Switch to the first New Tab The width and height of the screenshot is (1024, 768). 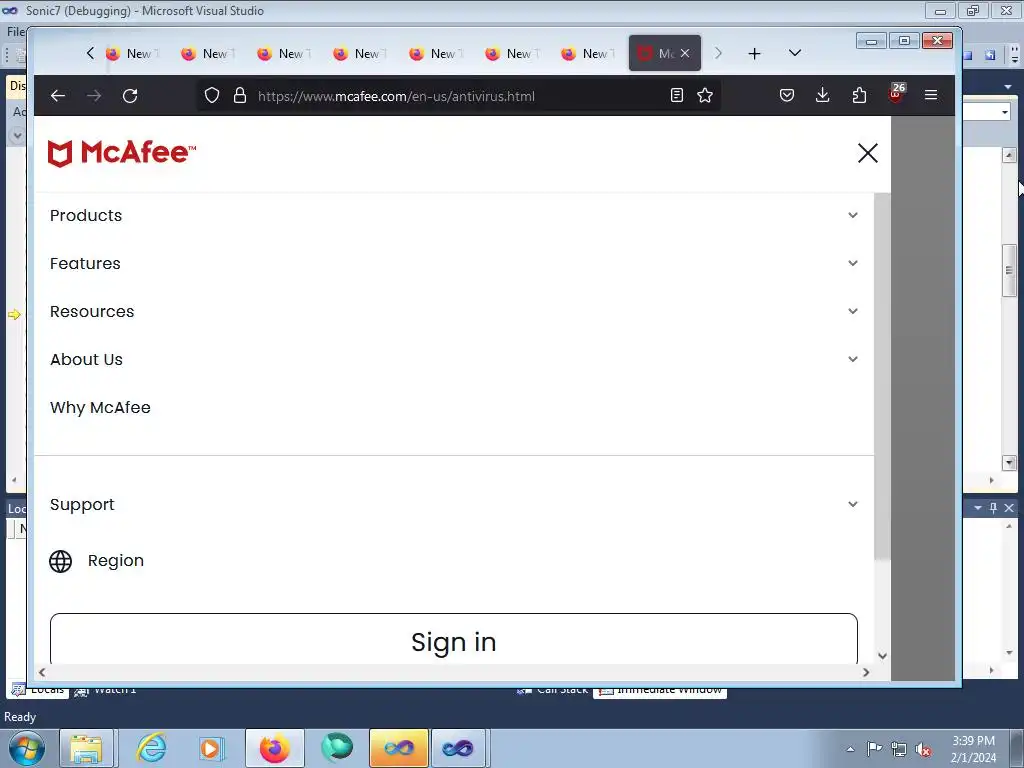131,54
